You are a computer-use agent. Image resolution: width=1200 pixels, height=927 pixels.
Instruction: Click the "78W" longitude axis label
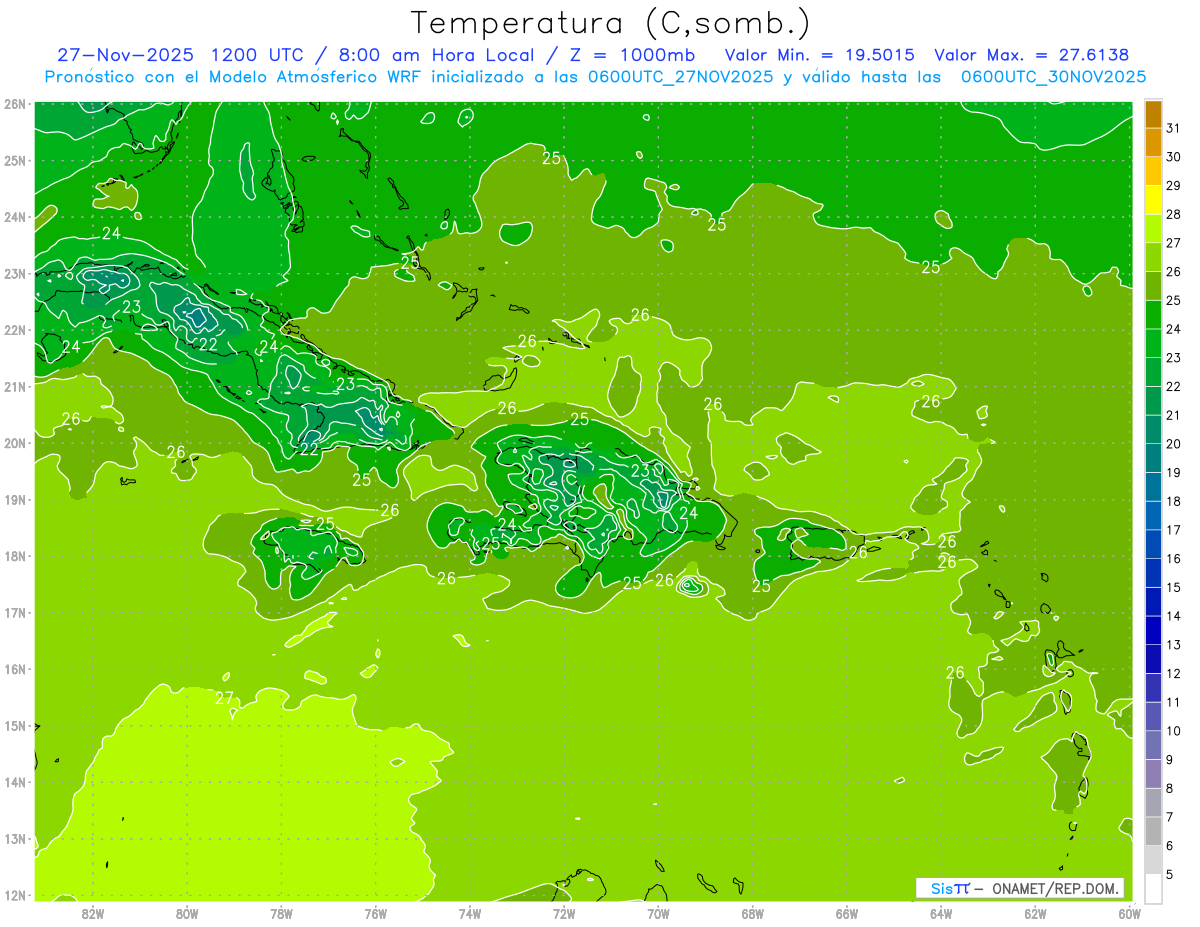click(x=281, y=913)
